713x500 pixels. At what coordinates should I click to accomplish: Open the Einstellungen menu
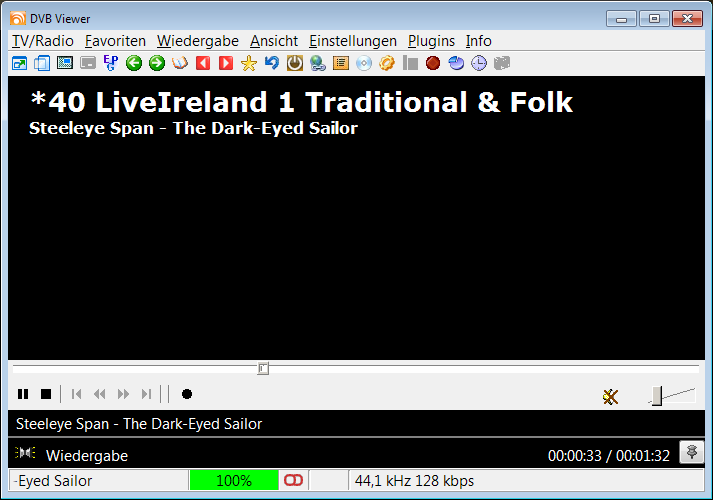point(353,41)
